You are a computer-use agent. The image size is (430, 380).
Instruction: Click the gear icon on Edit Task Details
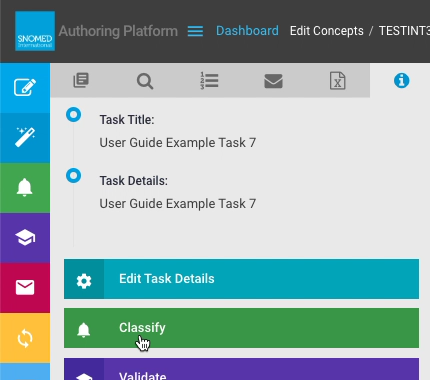coord(84,281)
